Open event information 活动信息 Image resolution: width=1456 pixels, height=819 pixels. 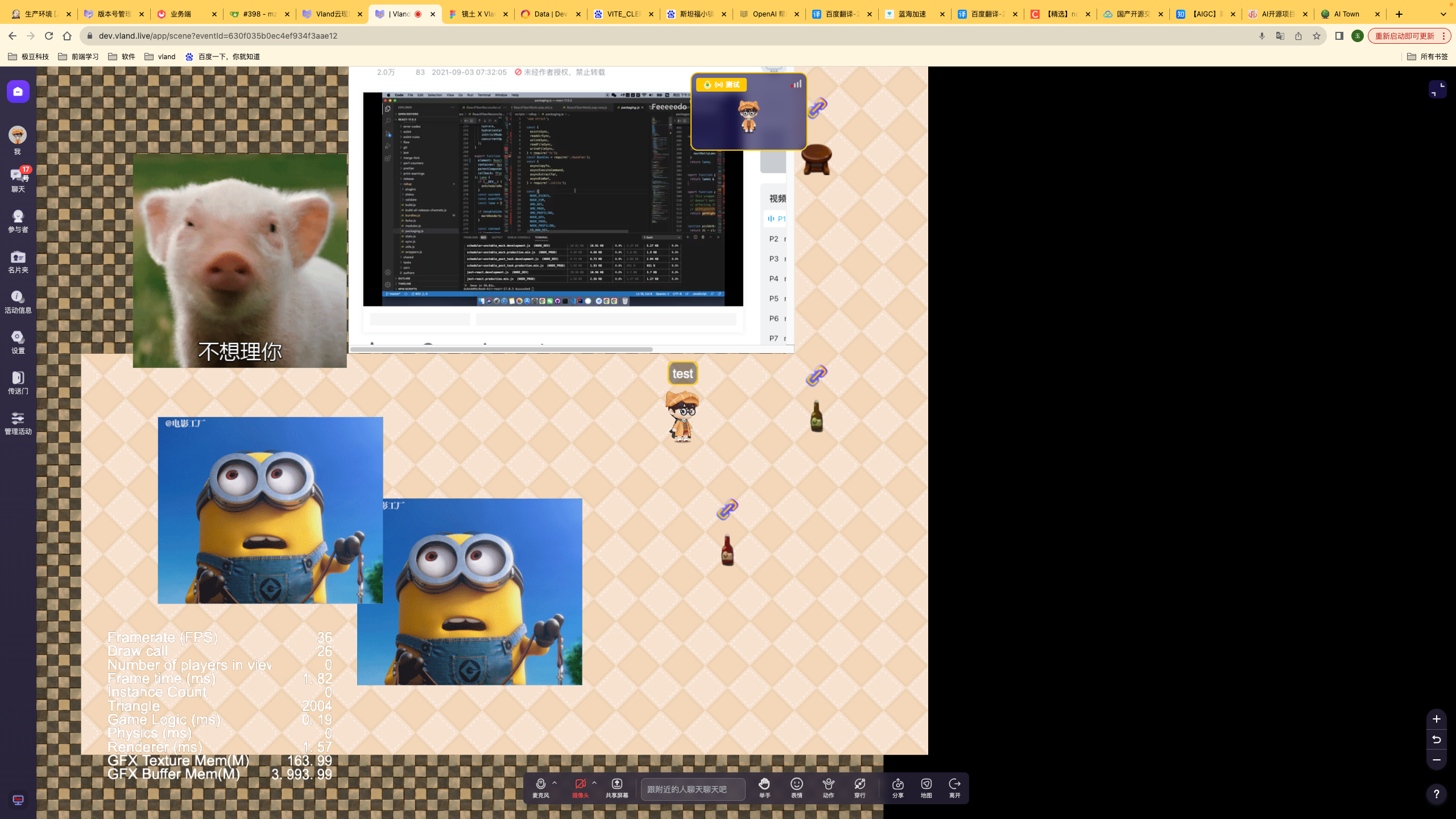point(18,302)
